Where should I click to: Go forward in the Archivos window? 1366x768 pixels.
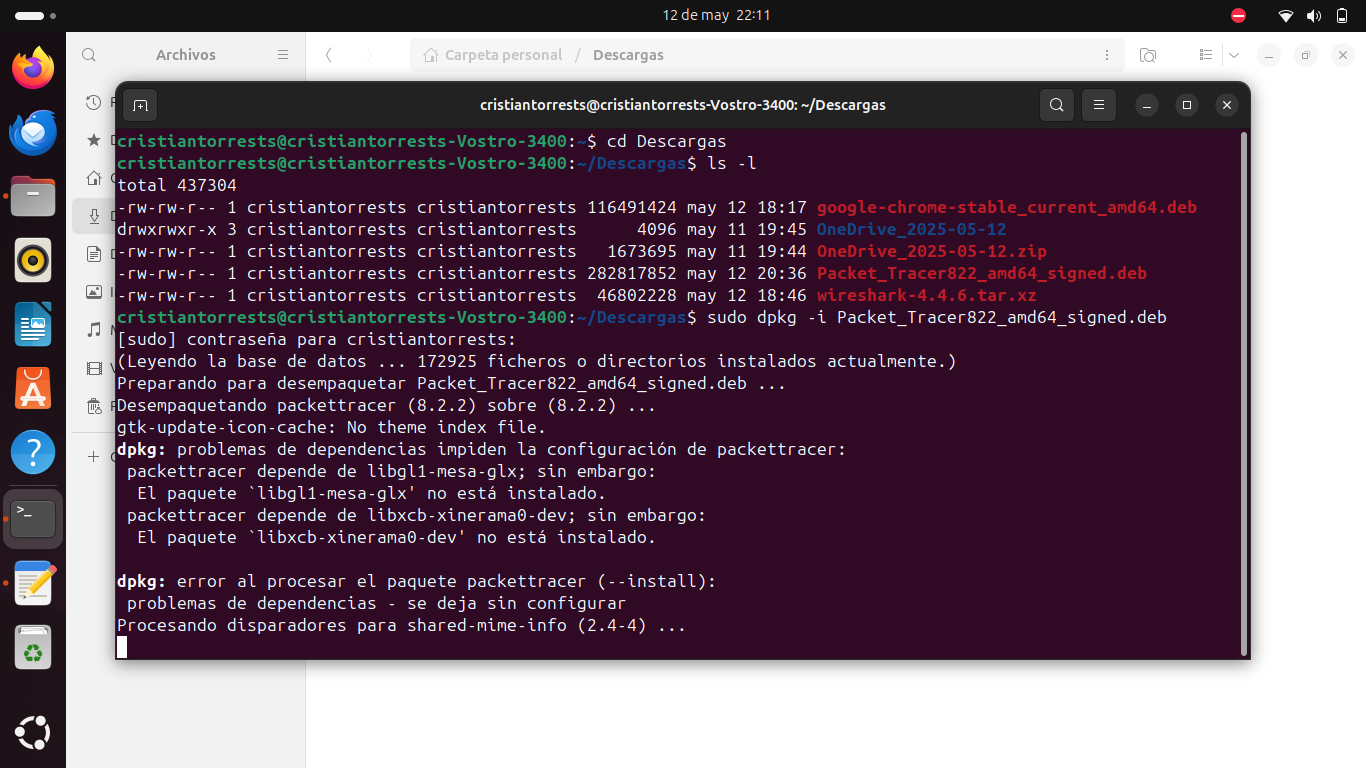(x=369, y=55)
